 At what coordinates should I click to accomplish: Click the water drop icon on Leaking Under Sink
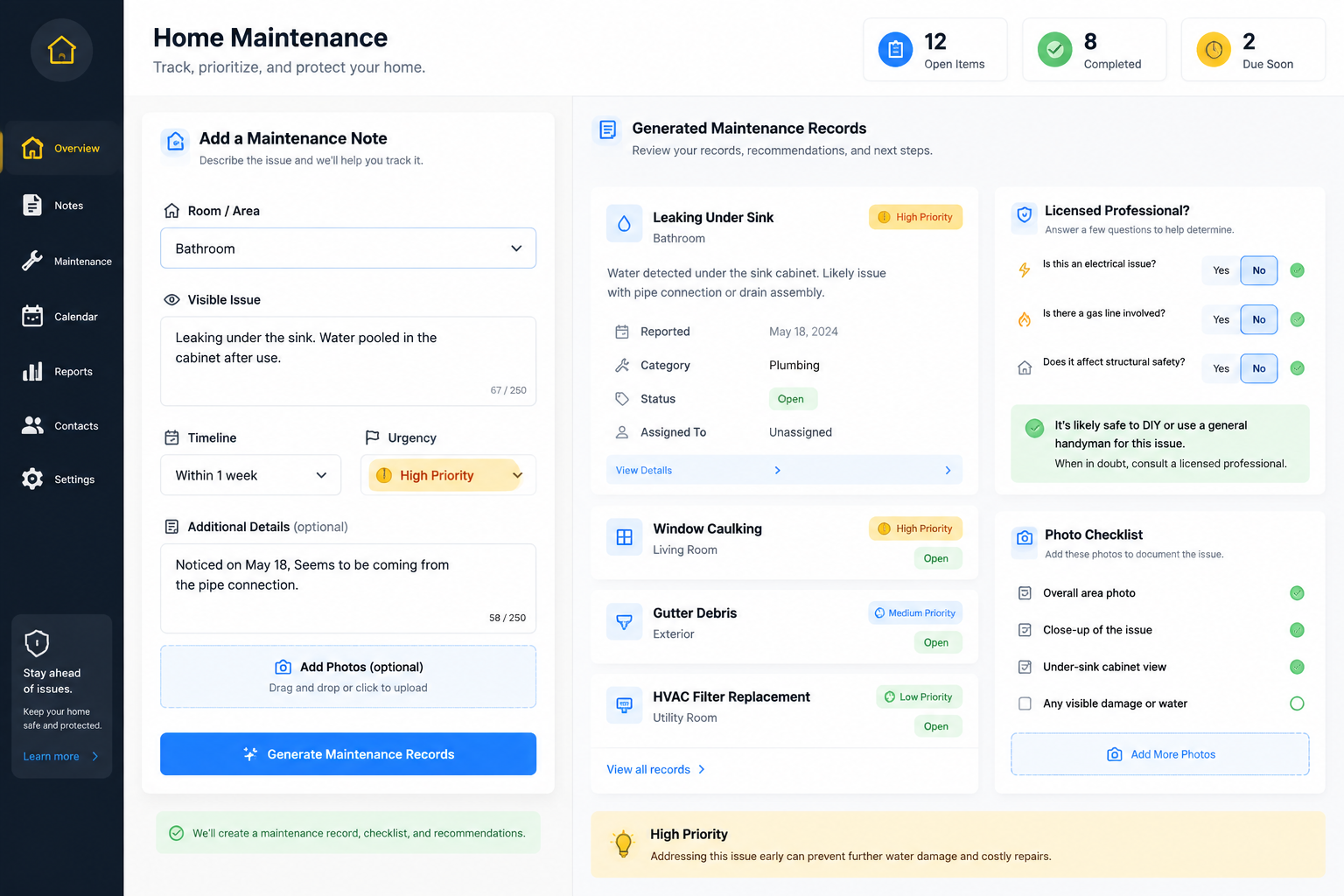[624, 224]
